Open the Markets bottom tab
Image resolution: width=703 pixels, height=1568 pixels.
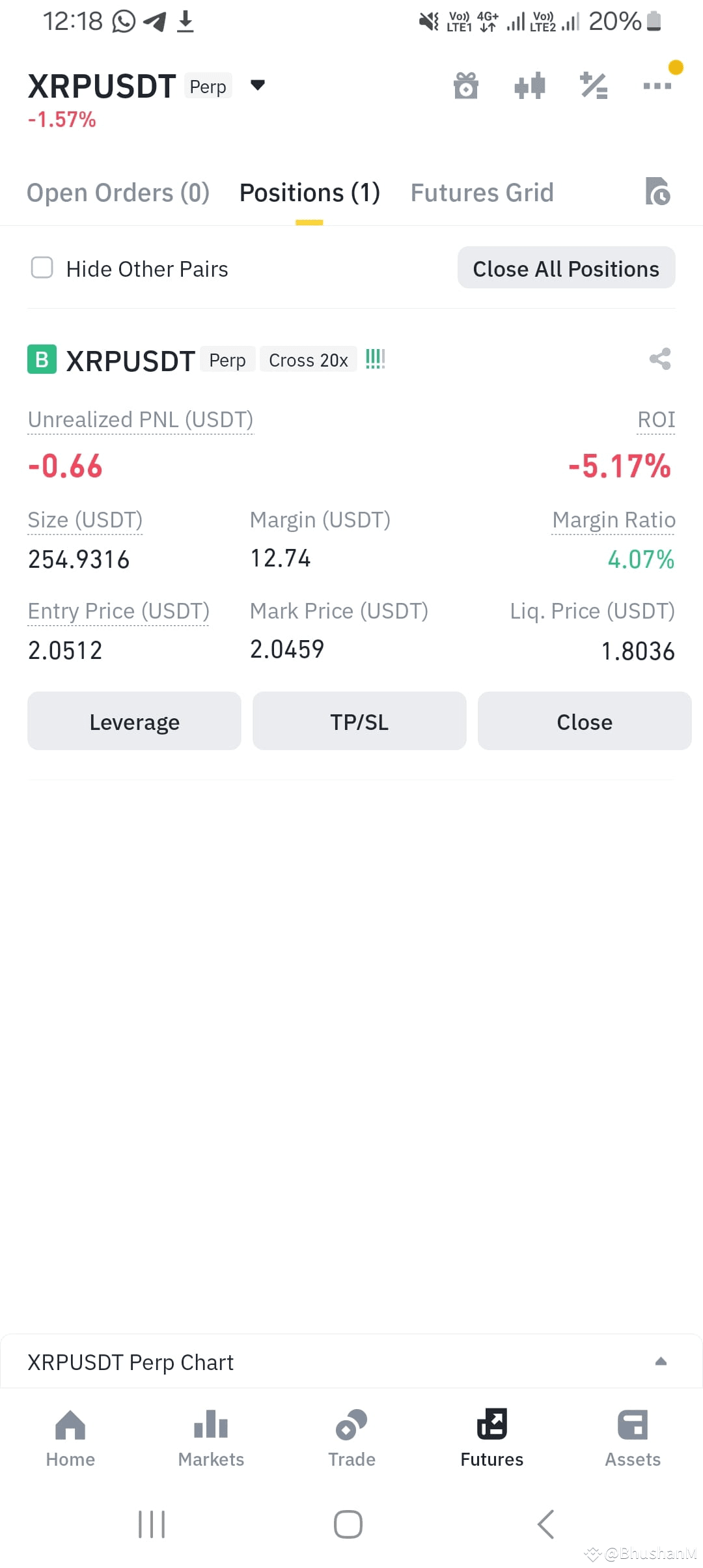tap(211, 1438)
